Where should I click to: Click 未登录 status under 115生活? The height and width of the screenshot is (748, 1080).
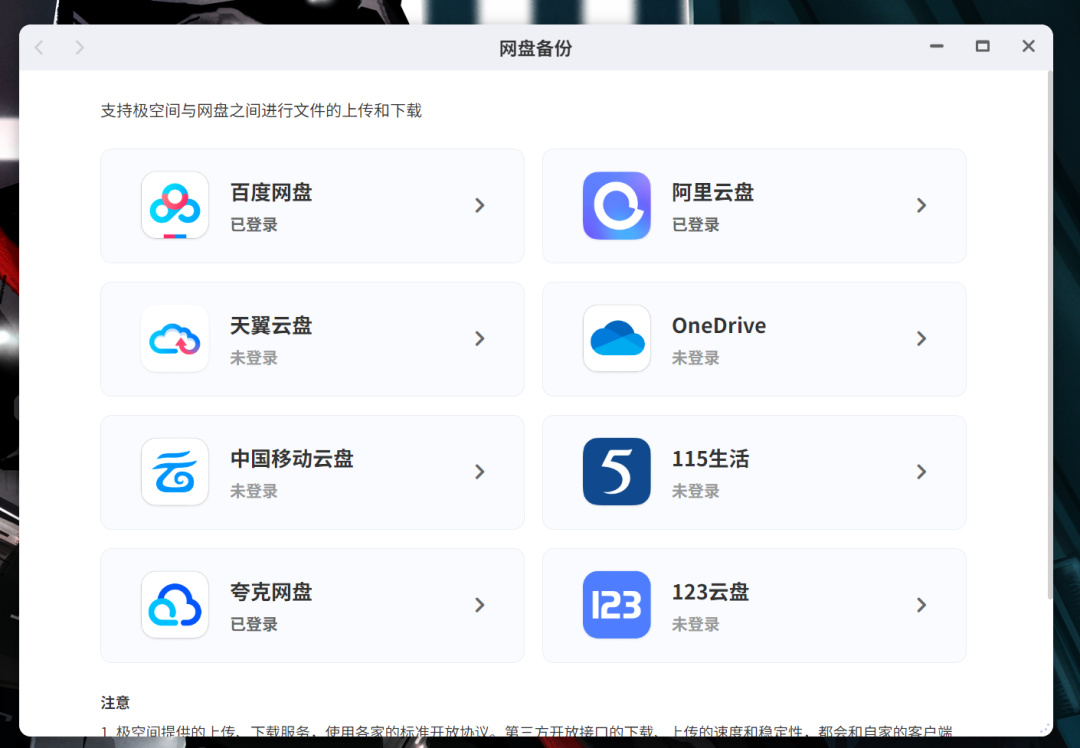pos(696,491)
